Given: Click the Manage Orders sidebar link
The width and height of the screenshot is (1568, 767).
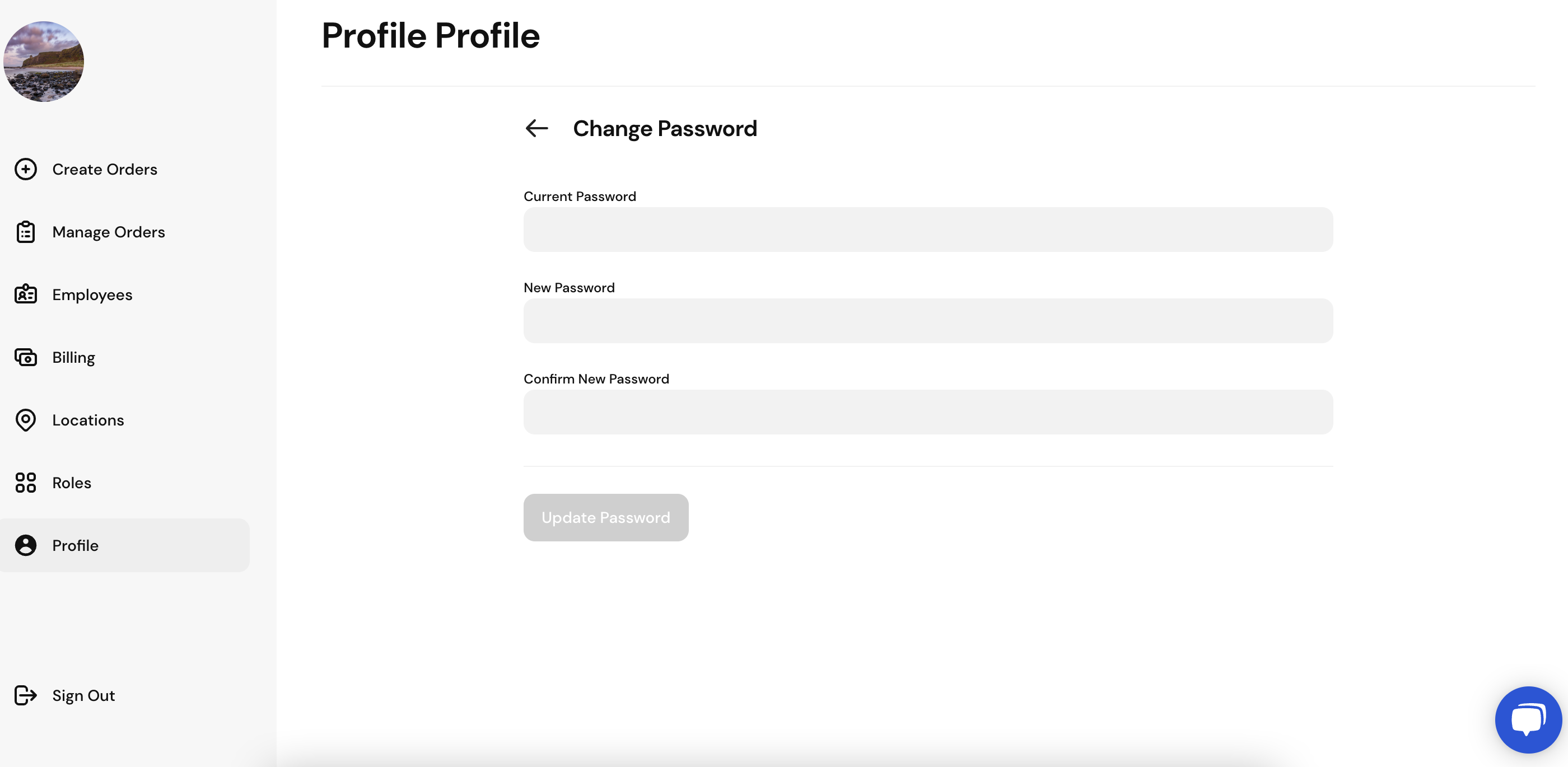Looking at the screenshot, I should point(108,231).
